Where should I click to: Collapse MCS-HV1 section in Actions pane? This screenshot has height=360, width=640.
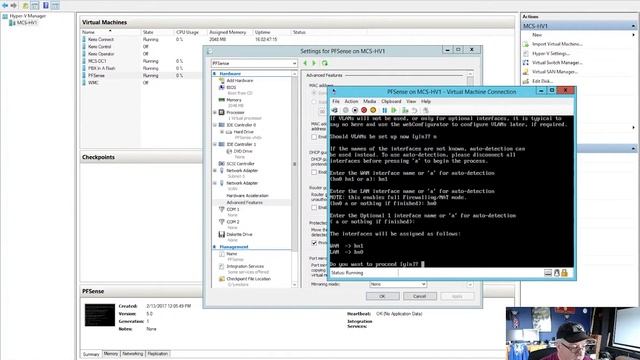tap(633, 26)
